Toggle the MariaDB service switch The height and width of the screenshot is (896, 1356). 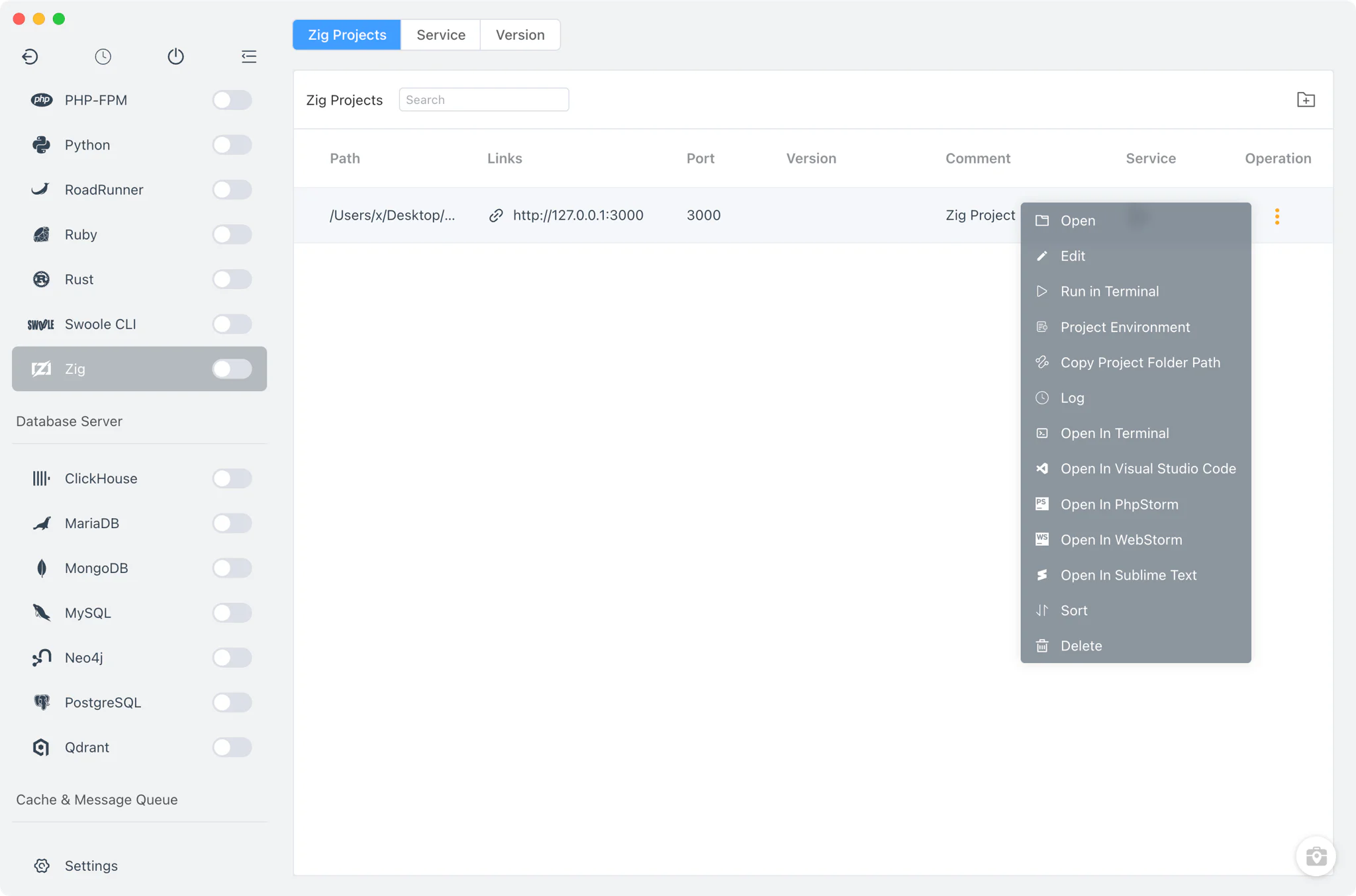coord(232,523)
